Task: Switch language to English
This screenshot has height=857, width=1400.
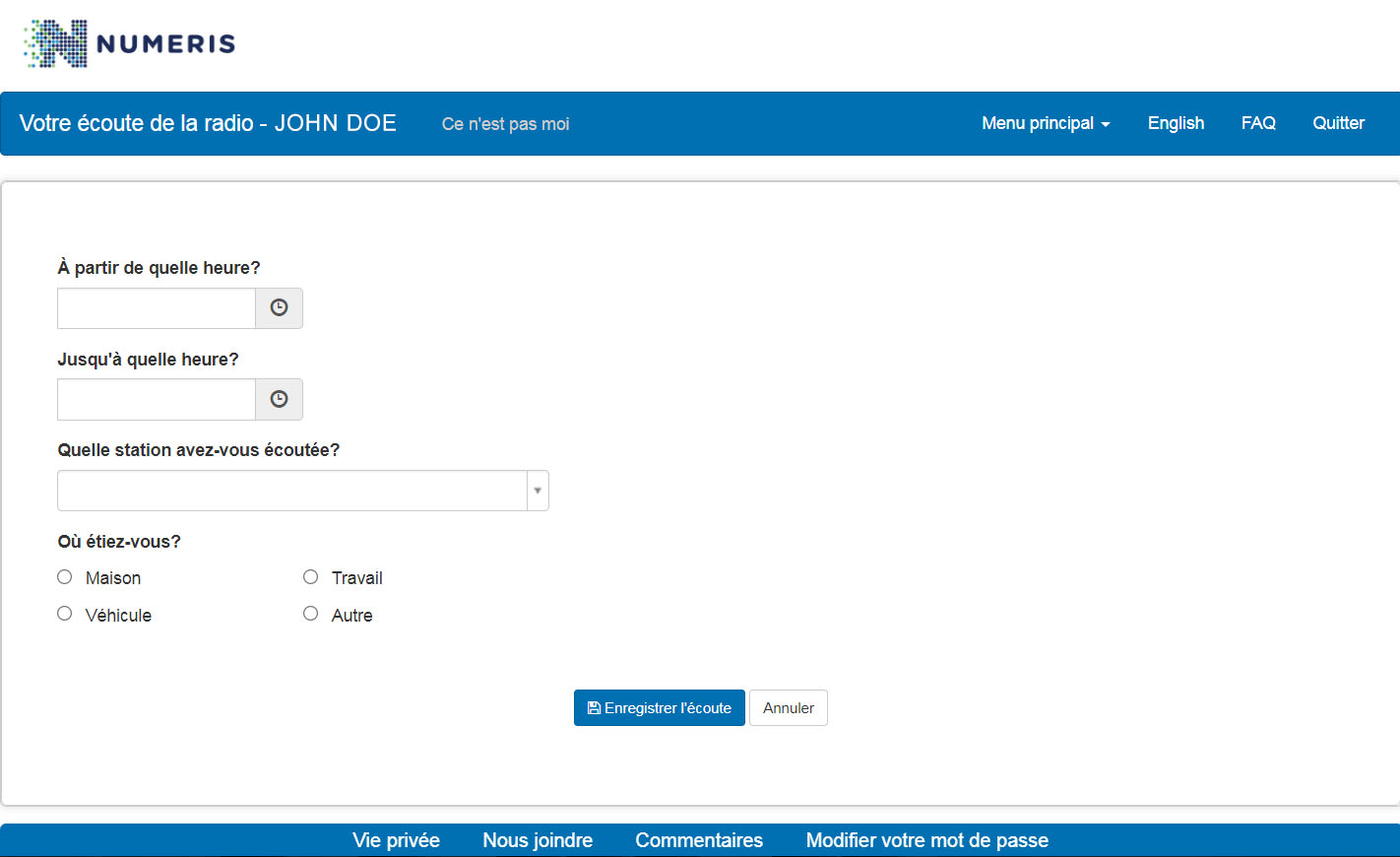Action: 1176,123
